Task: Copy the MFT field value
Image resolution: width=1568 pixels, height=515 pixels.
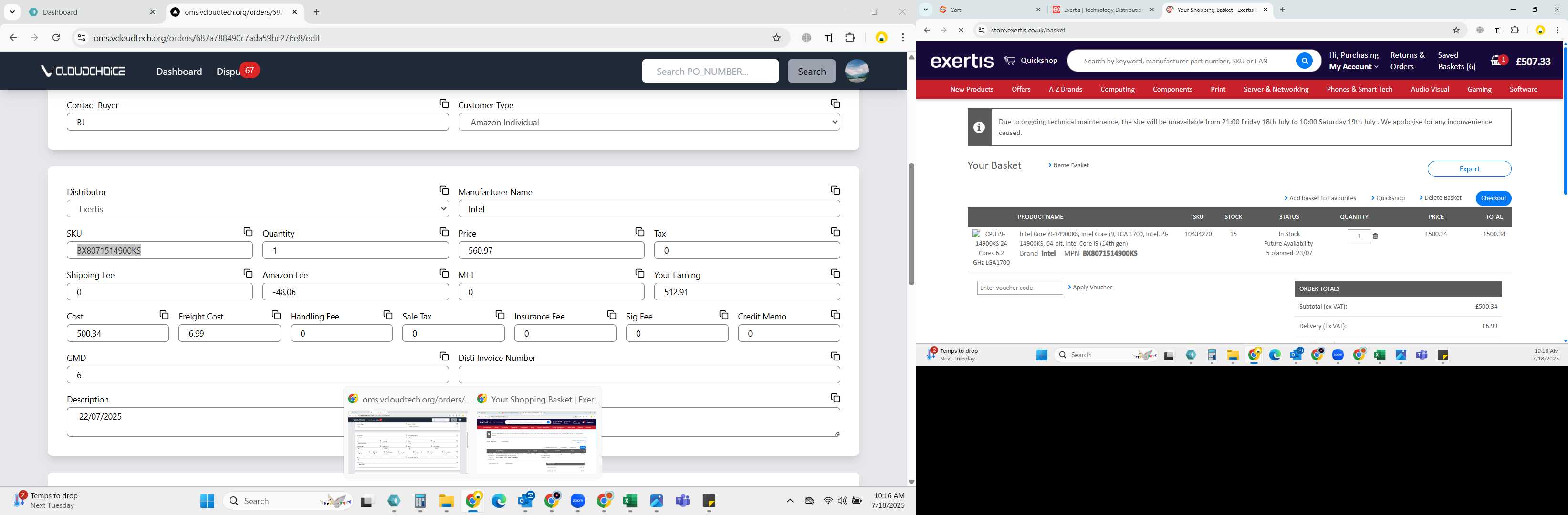Action: (639, 274)
